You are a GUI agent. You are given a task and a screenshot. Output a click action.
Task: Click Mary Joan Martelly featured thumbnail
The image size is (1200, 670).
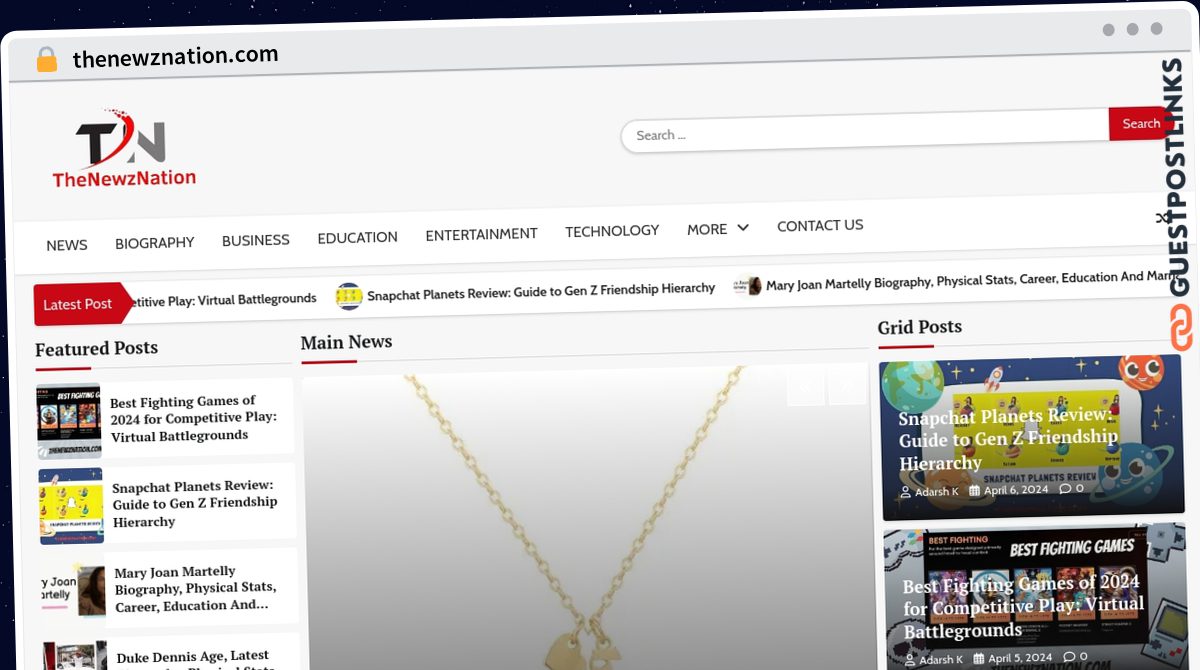click(x=73, y=590)
